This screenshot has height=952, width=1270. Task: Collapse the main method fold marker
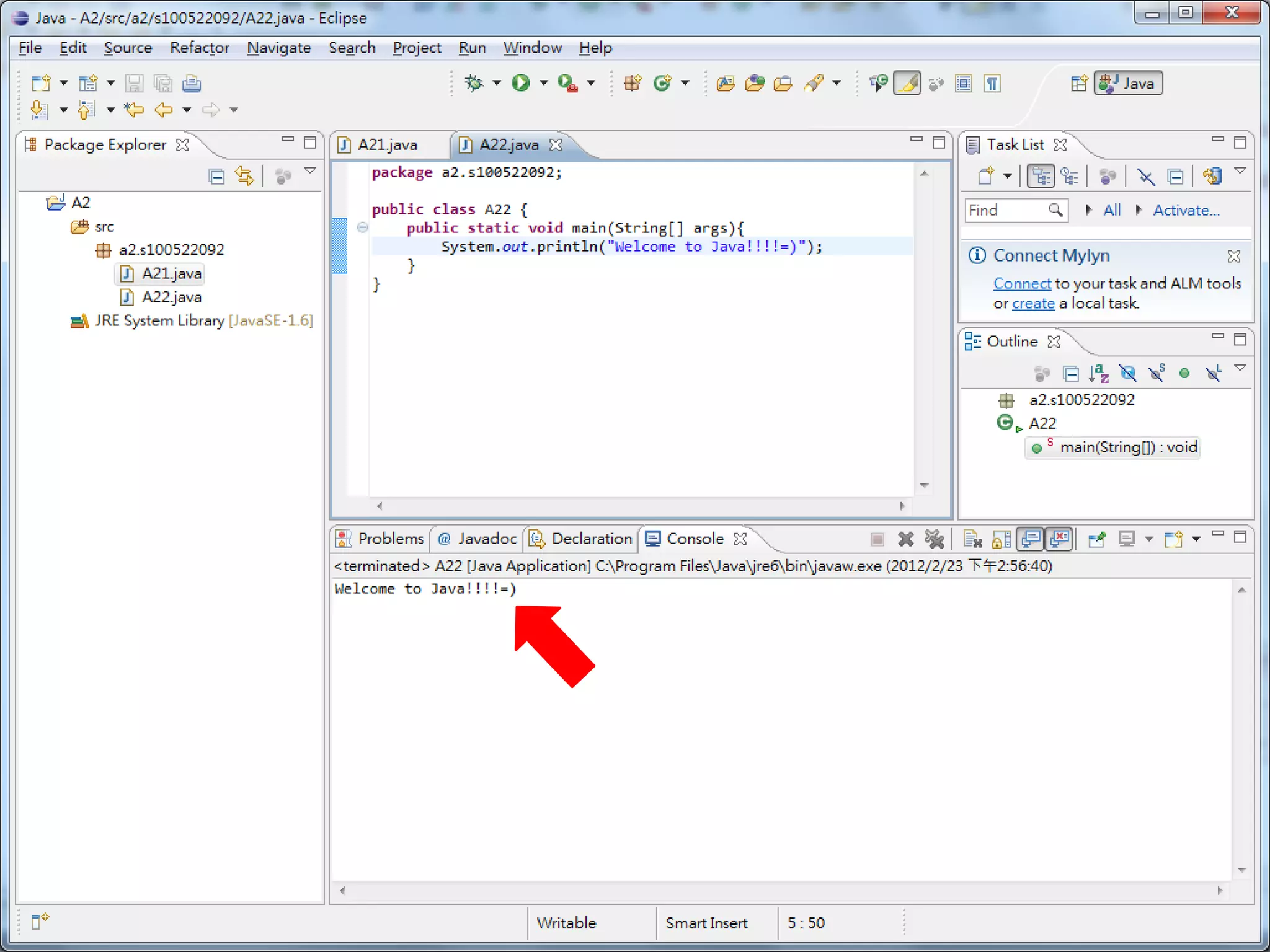(363, 227)
